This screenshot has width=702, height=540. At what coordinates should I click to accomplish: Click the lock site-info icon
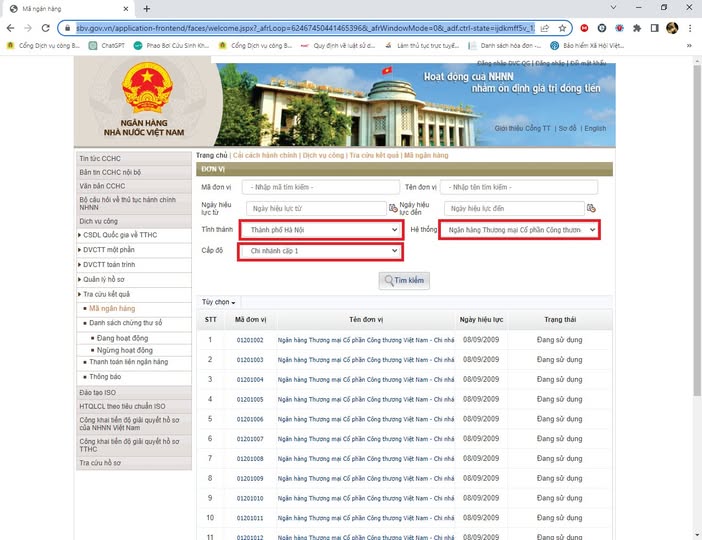68,28
